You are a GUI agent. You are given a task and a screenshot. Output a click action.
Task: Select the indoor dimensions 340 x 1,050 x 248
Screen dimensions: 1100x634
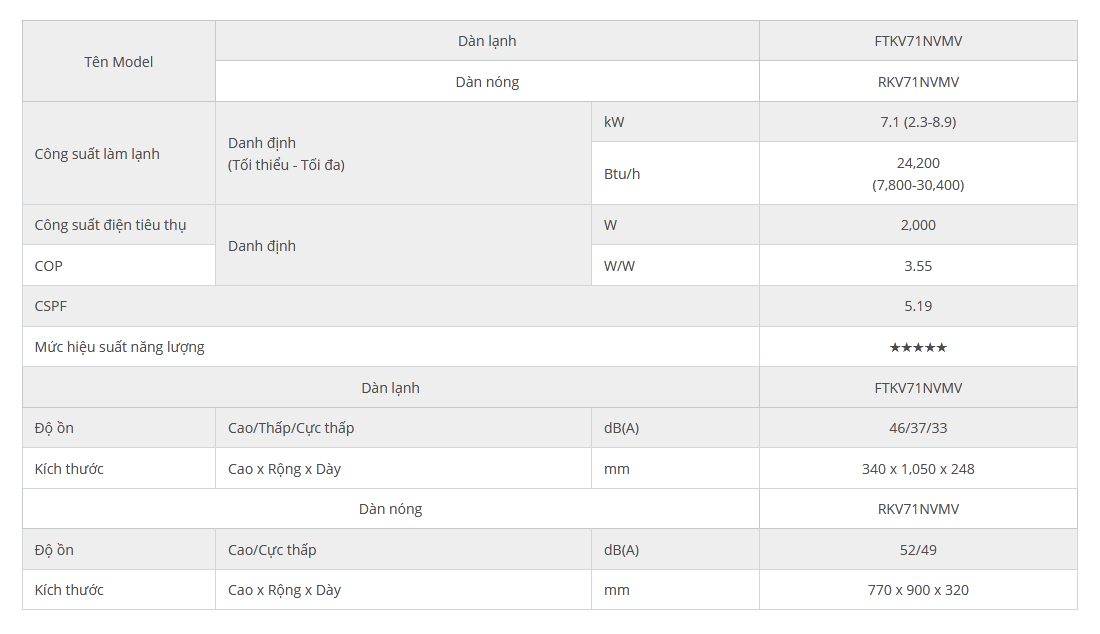pyautogui.click(x=918, y=468)
